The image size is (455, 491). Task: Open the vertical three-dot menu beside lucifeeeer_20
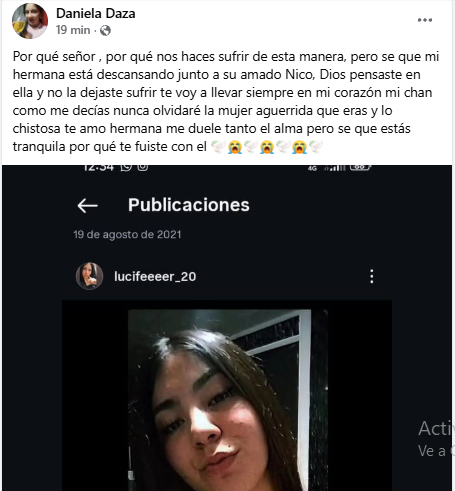pos(372,276)
